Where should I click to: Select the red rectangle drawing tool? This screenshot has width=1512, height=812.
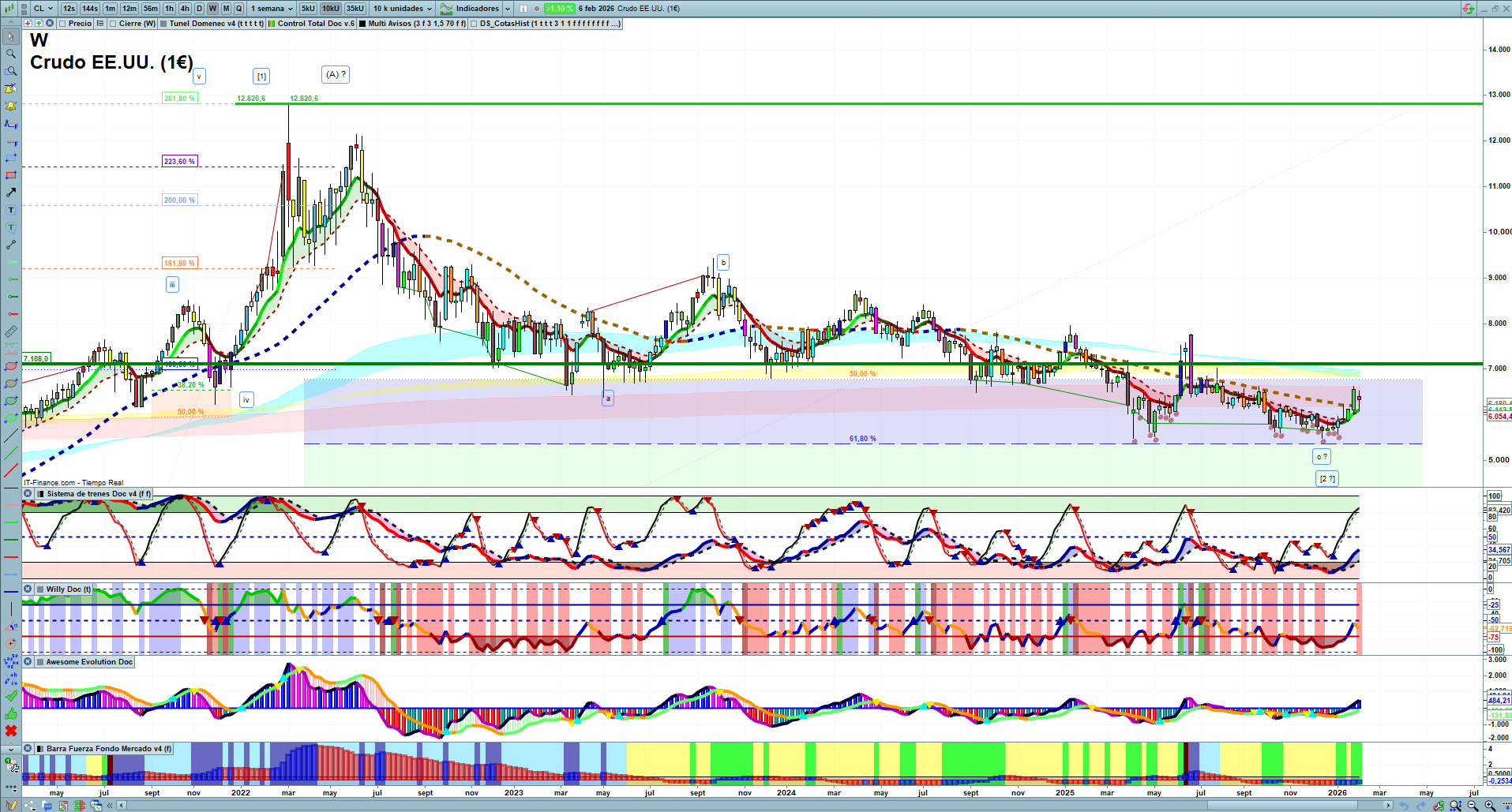point(11,175)
